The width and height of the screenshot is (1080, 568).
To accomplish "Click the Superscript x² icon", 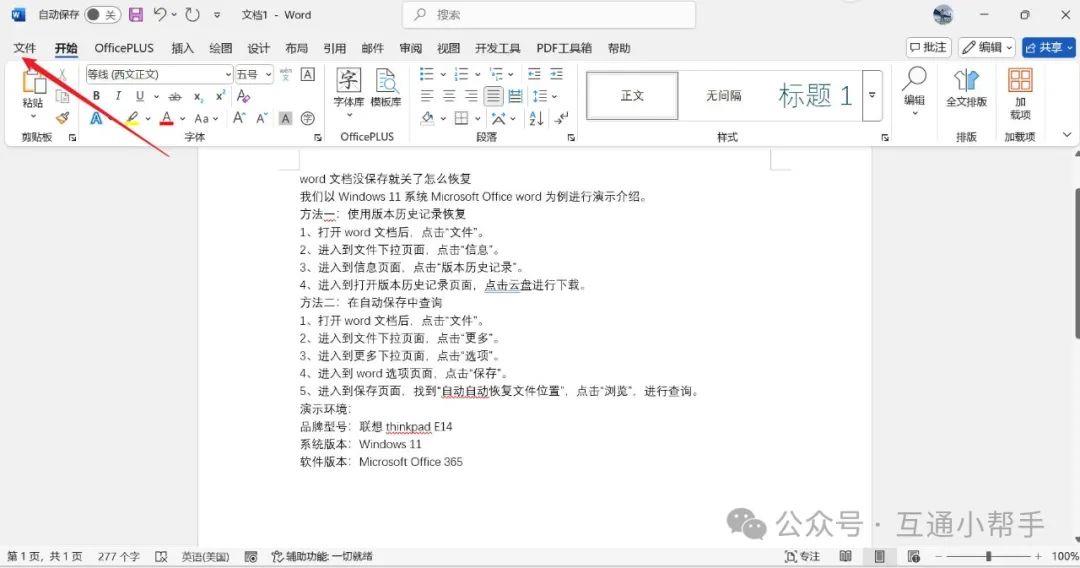I will pyautogui.click(x=220, y=96).
